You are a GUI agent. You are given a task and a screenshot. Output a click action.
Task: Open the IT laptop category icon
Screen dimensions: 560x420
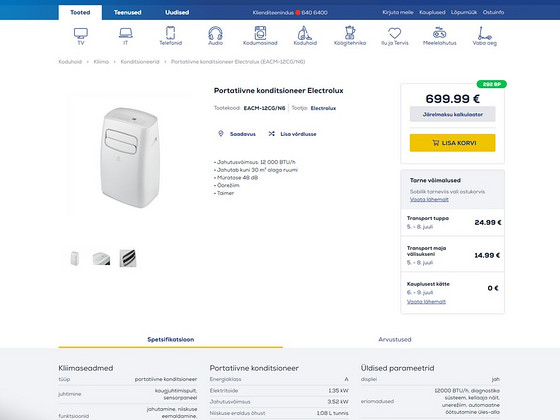pos(126,33)
